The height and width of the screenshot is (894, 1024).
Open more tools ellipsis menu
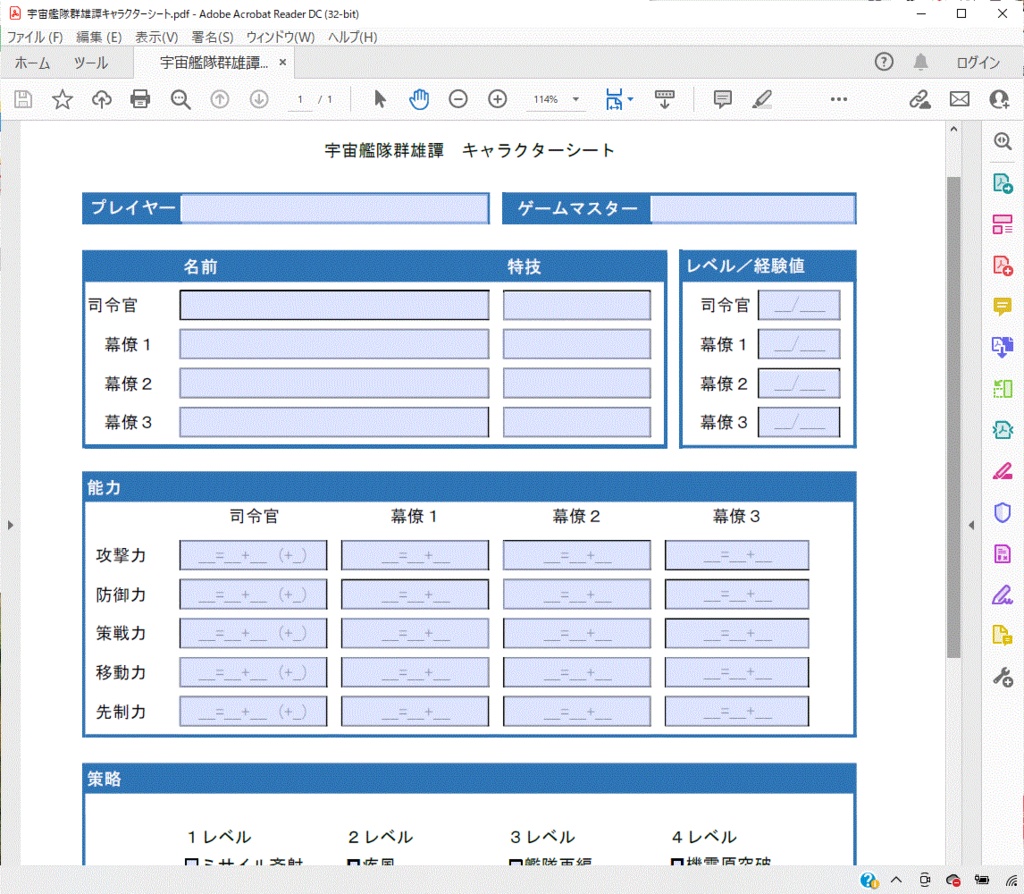(839, 99)
